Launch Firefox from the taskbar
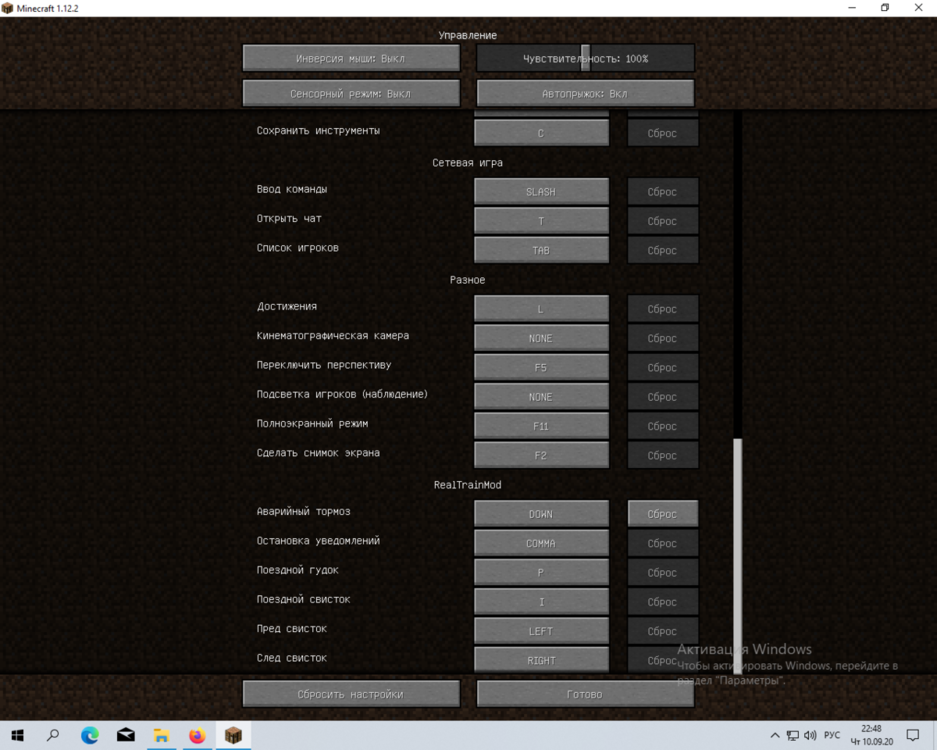This screenshot has width=937, height=750. pos(197,735)
